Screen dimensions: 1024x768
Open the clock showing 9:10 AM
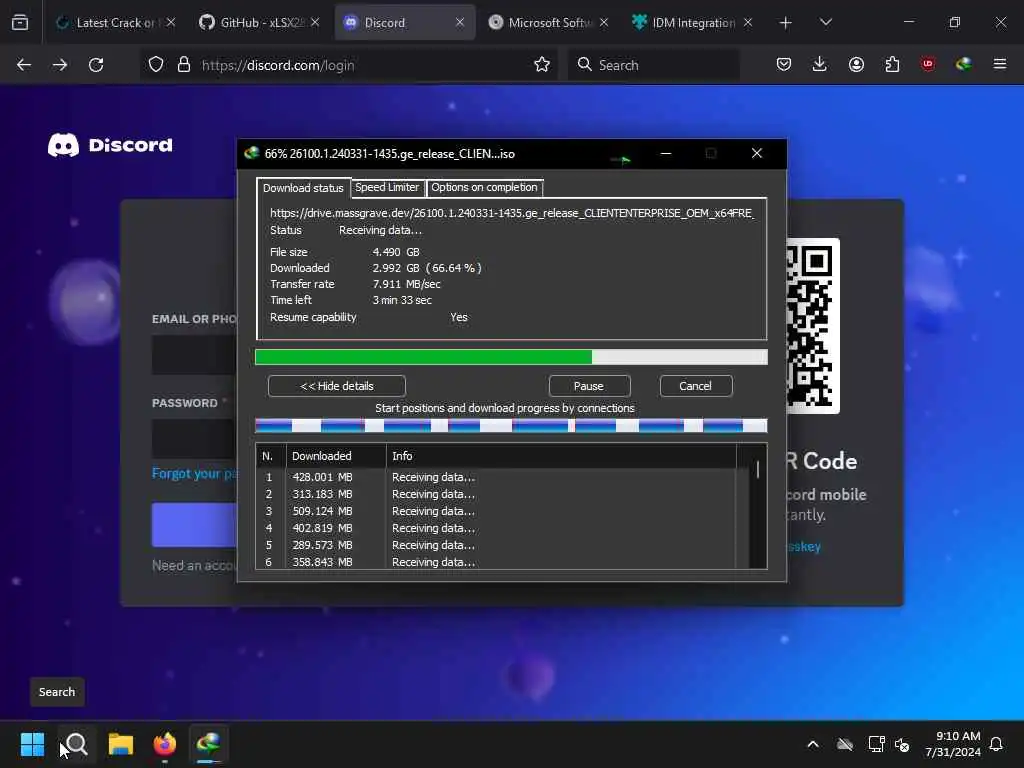tap(953, 744)
